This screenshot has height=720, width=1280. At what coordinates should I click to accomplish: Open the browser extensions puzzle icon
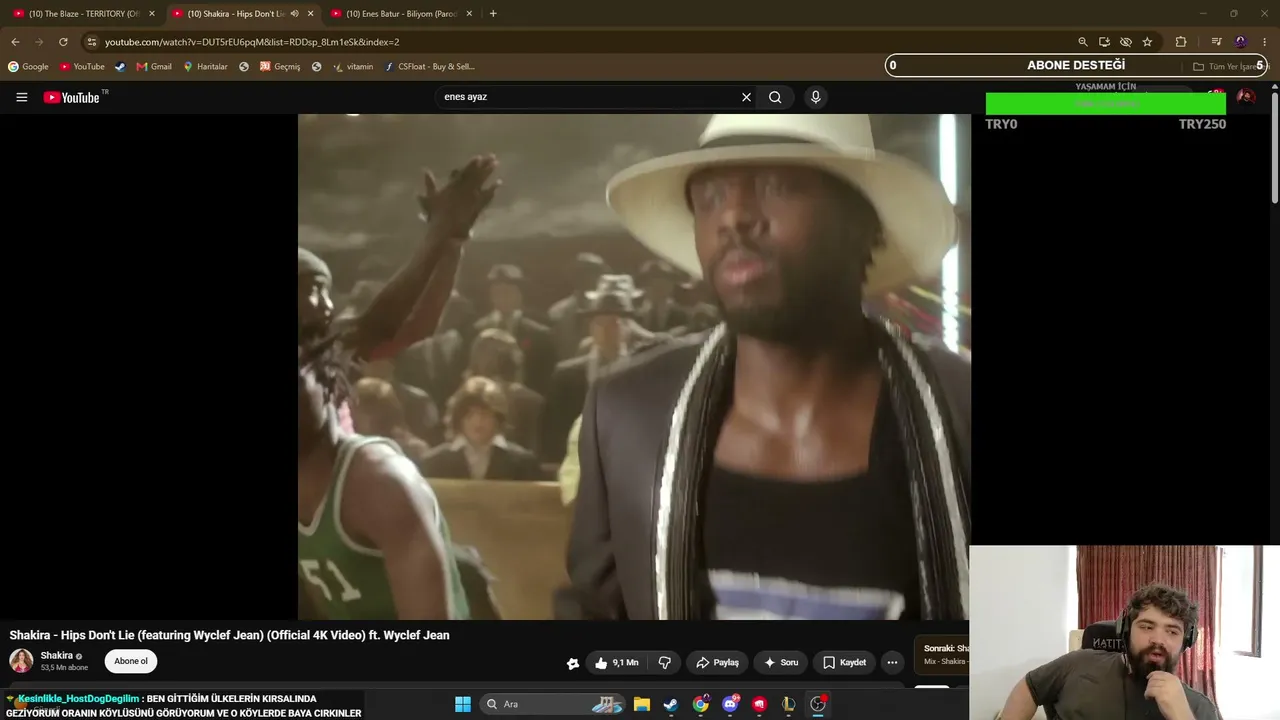[x=1181, y=42]
